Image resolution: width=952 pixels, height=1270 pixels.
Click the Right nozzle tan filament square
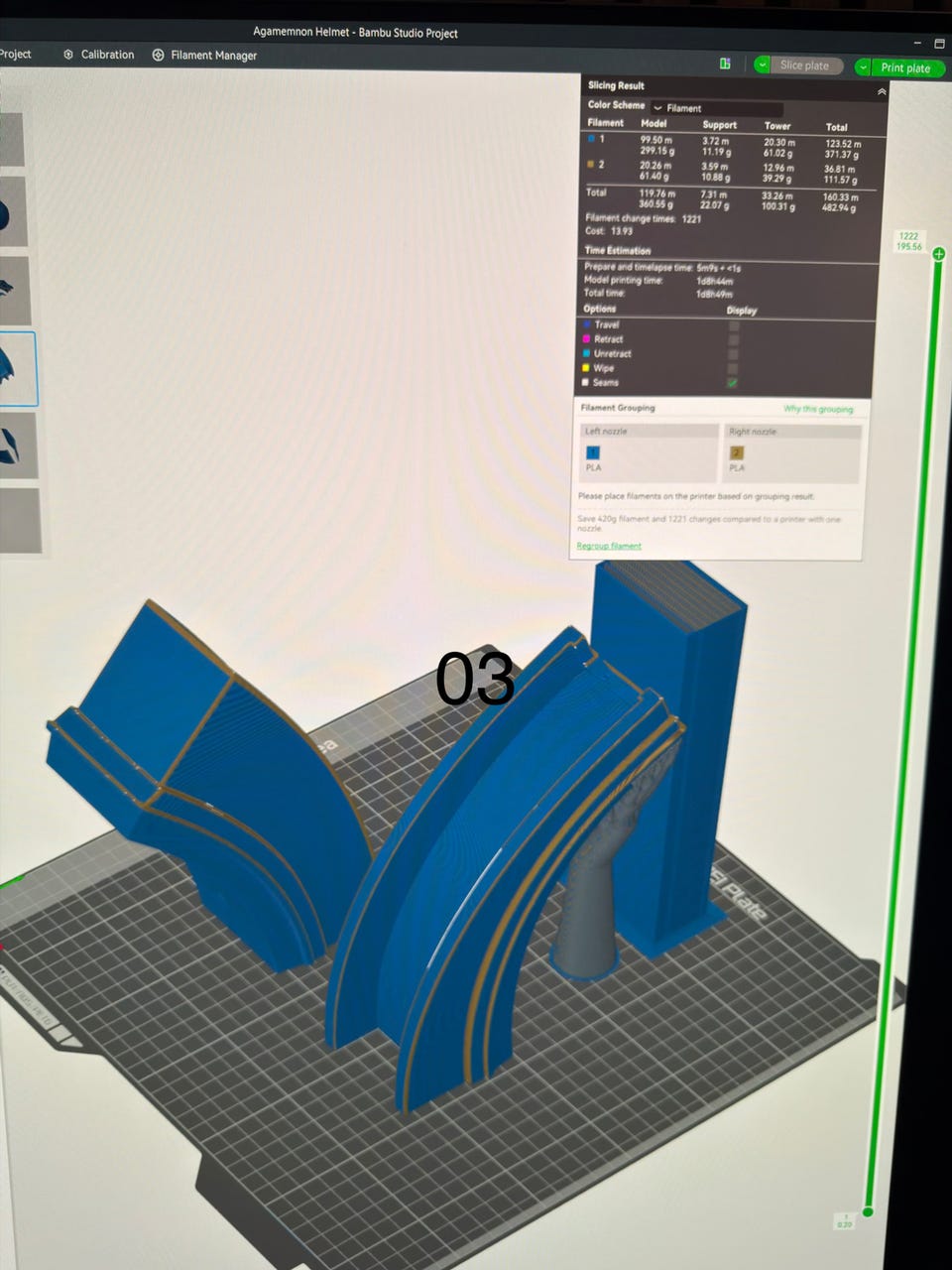pos(737,453)
